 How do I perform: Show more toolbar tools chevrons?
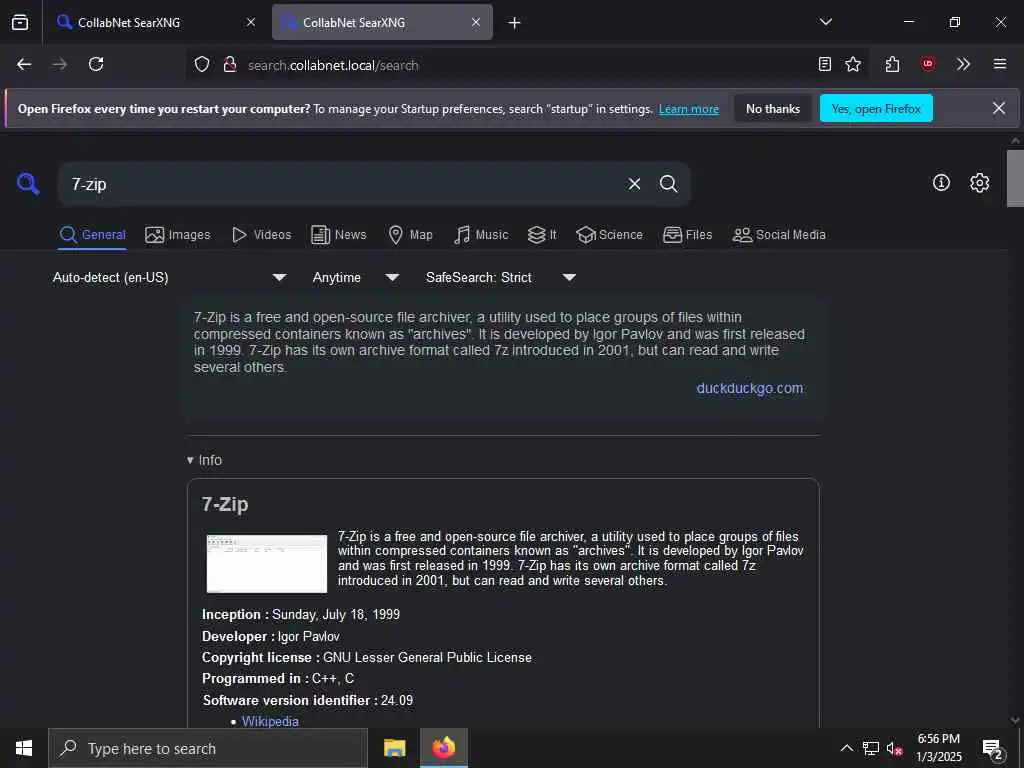[x=963, y=64]
